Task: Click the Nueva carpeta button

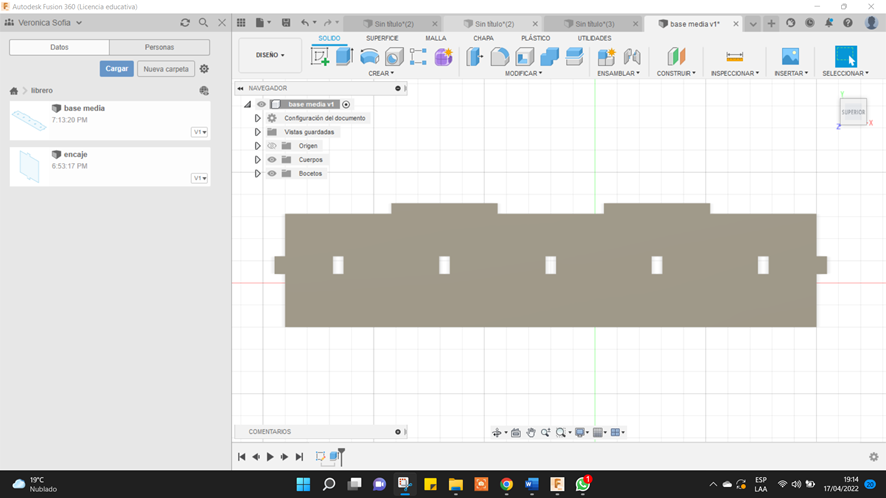Action: point(166,69)
